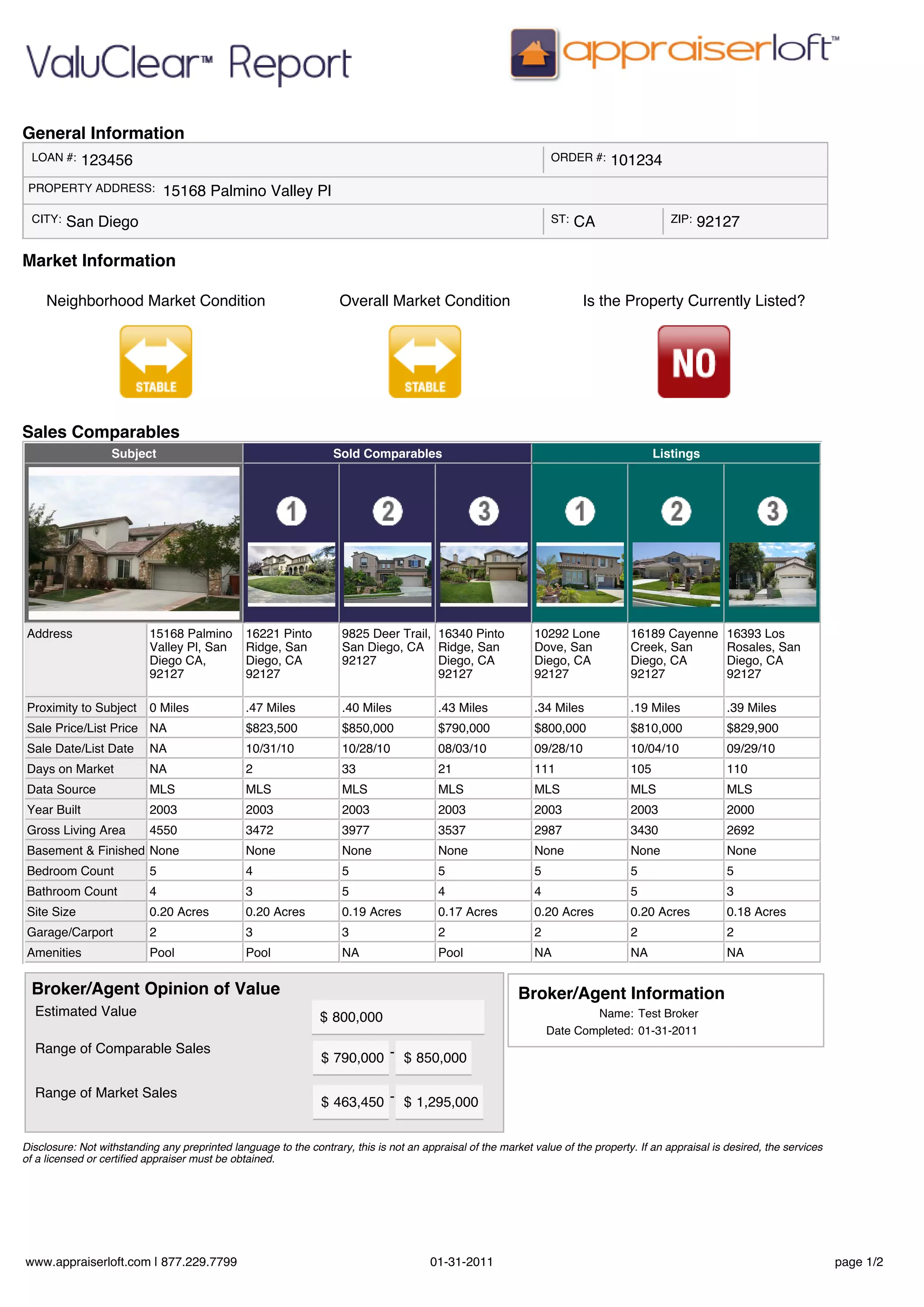Click the www.appraiserloft.com footer link

[x=89, y=1262]
